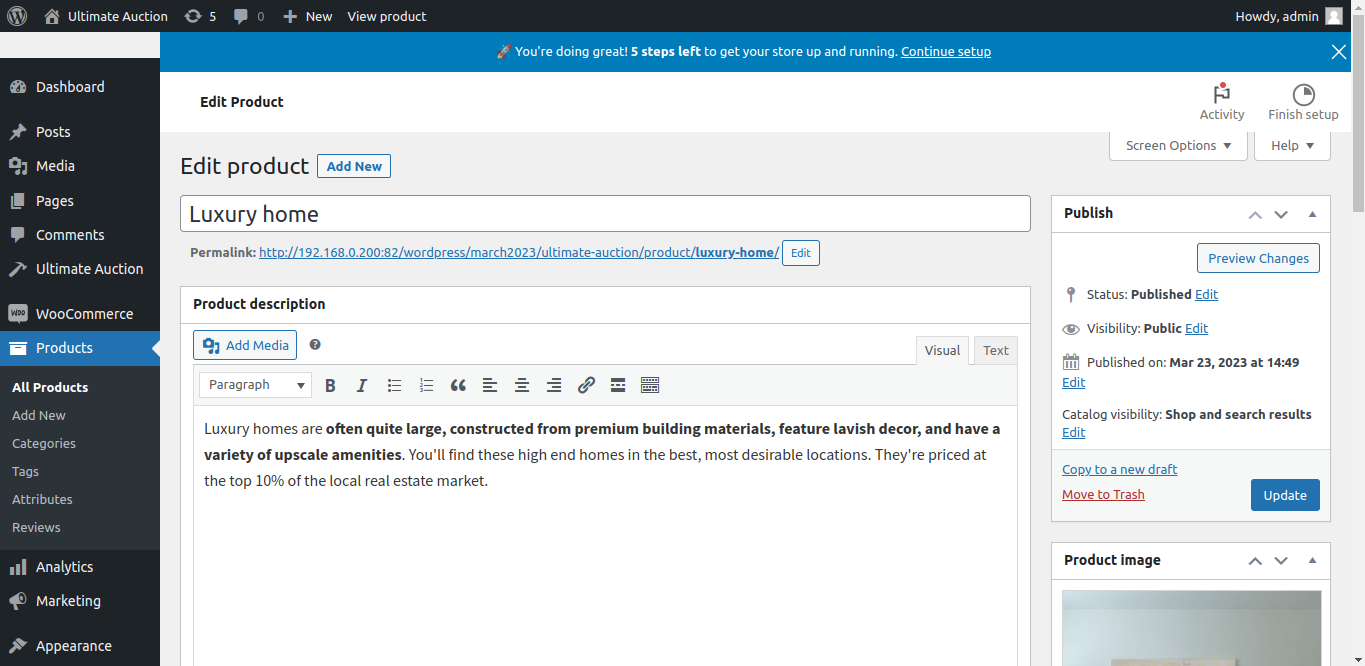1365x666 pixels.
Task: Edit the Published status
Action: point(1206,294)
